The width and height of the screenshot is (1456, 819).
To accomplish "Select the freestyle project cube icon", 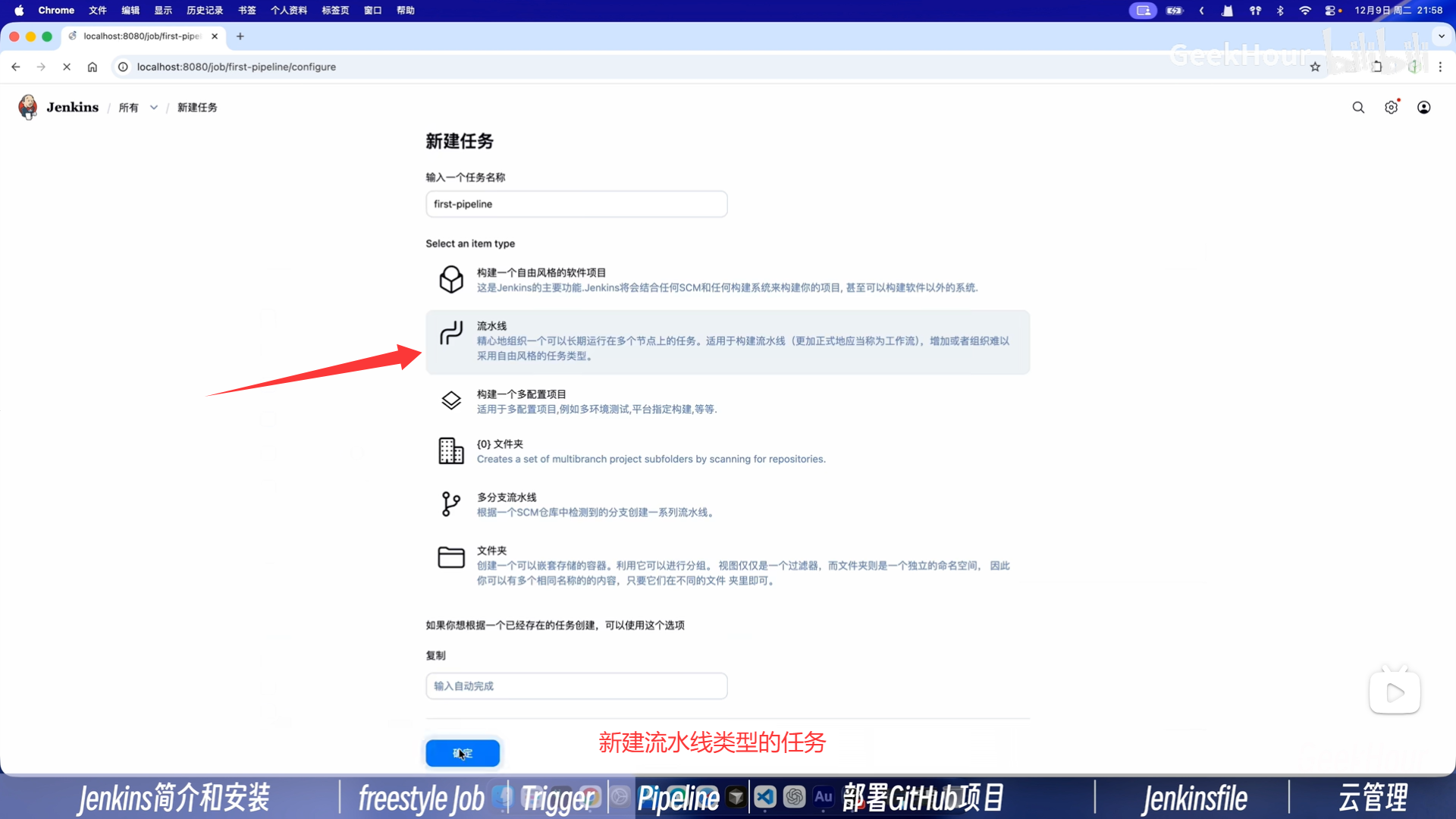I will click(x=451, y=280).
